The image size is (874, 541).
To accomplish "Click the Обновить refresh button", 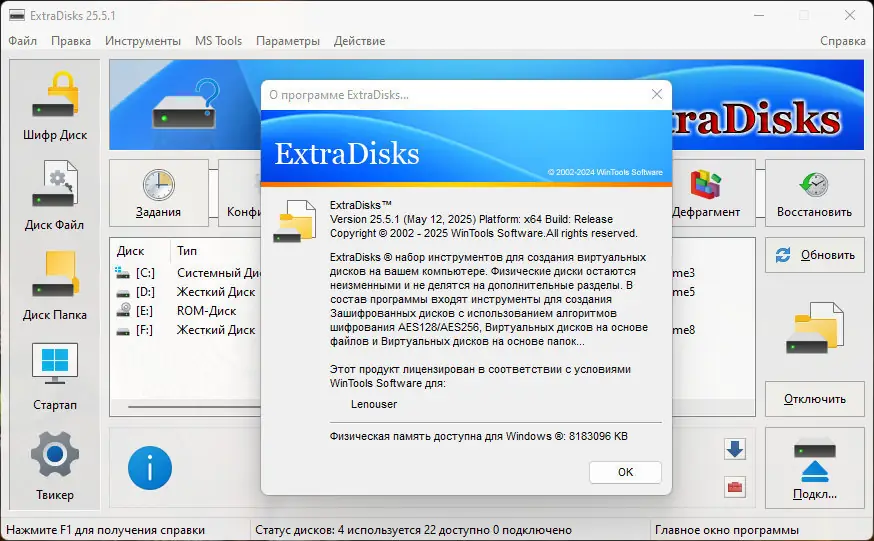I will (x=814, y=255).
